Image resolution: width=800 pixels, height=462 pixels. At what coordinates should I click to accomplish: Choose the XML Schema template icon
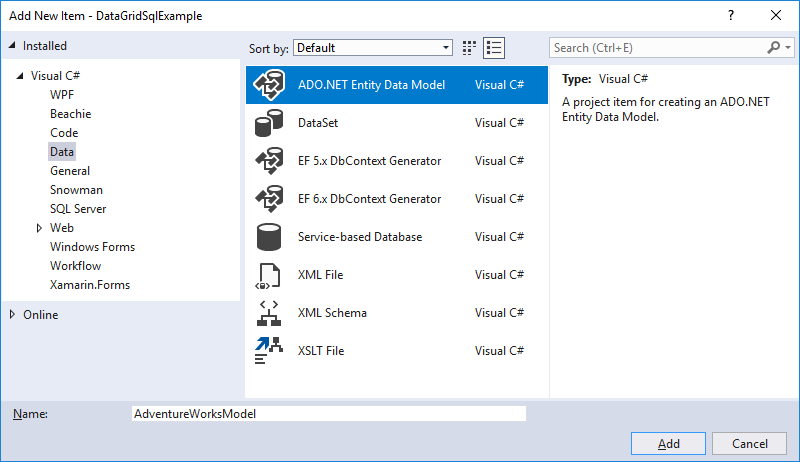click(269, 313)
